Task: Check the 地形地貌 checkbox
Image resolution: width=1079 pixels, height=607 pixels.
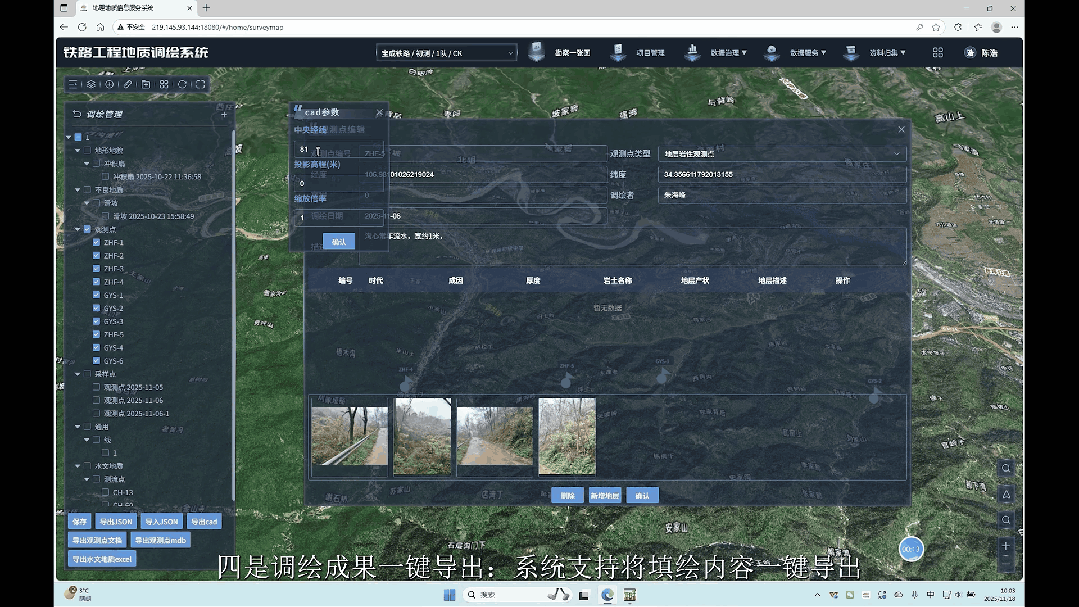Action: pos(87,150)
